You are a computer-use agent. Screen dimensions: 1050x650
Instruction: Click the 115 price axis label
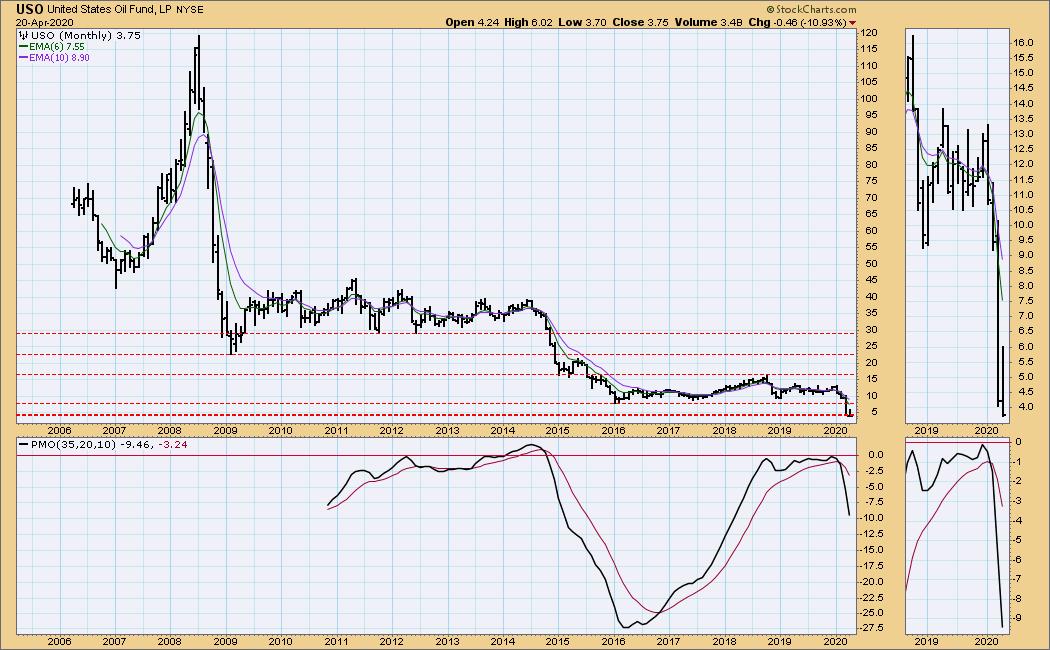click(x=869, y=50)
